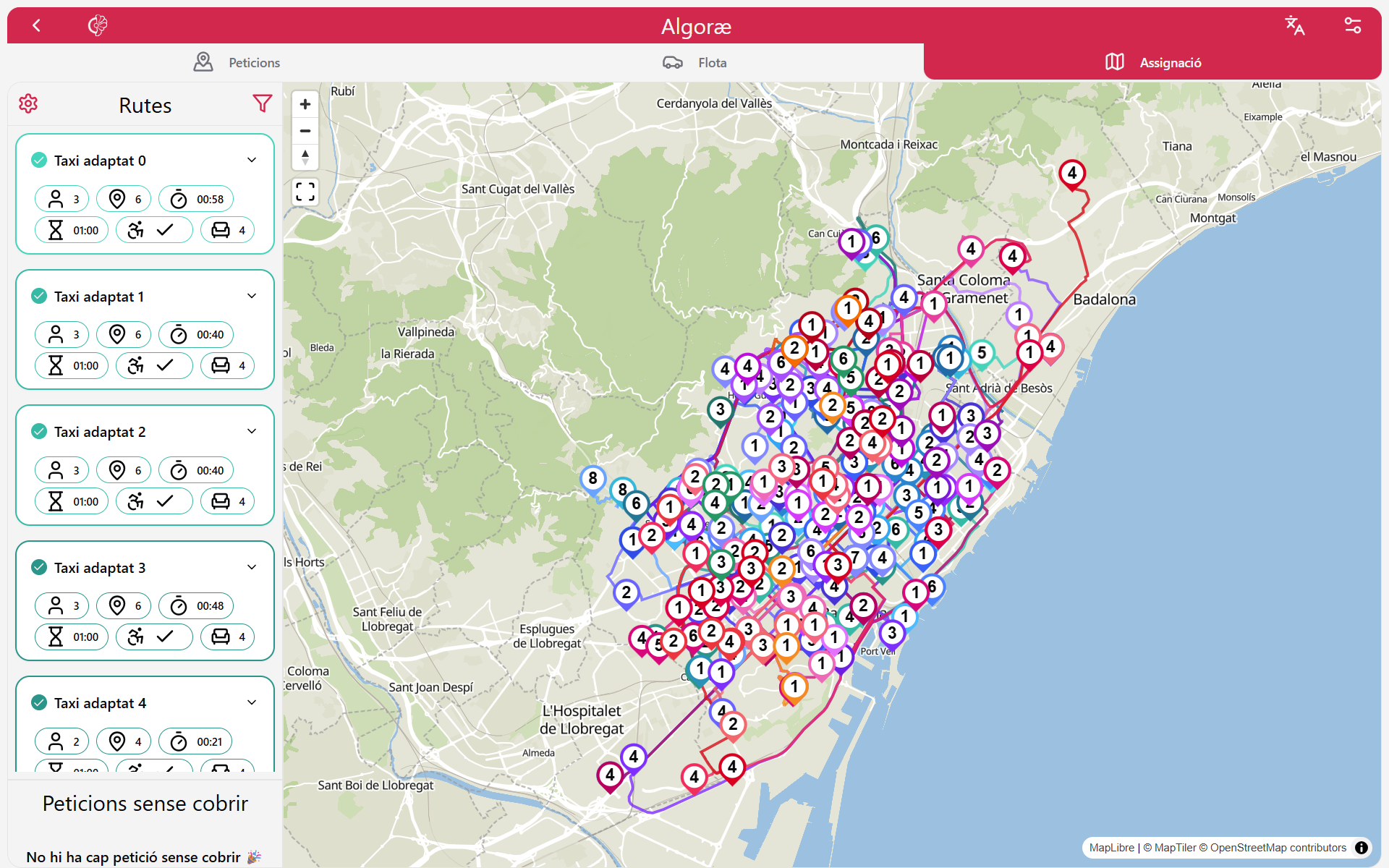Zoom in on the map
The image size is (1389, 868).
305,104
